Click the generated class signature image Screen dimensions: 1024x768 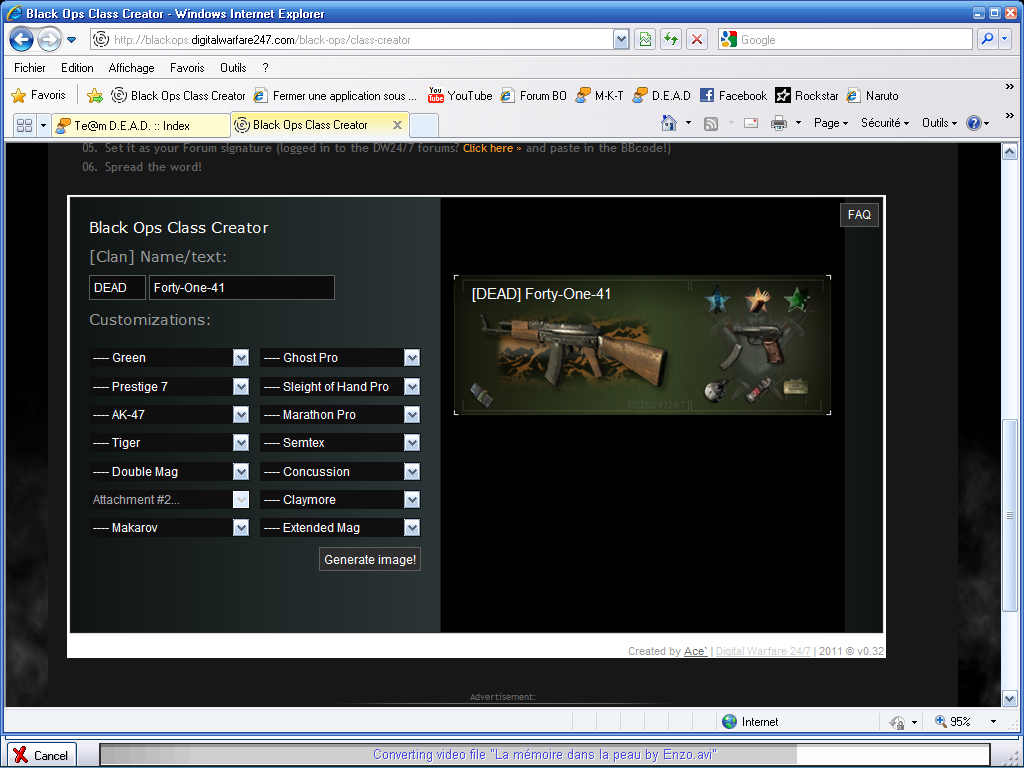(x=643, y=345)
